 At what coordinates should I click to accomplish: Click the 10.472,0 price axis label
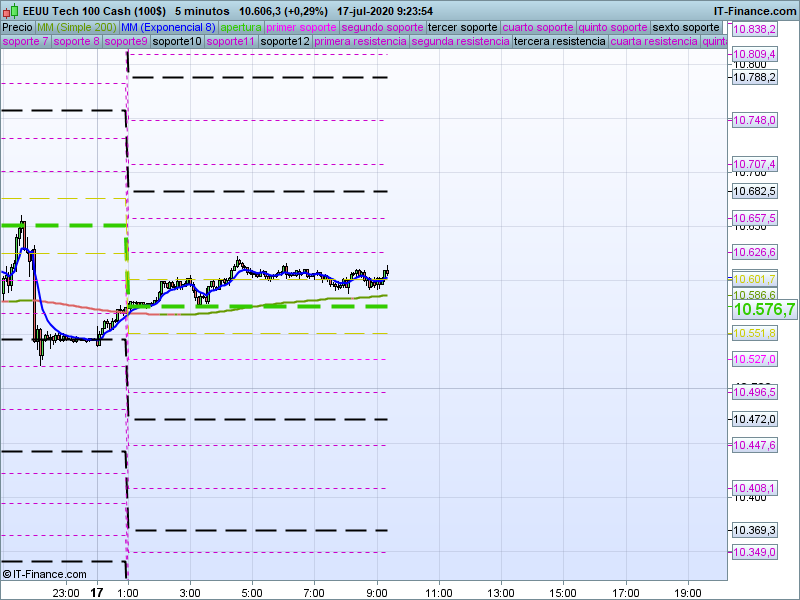point(754,419)
